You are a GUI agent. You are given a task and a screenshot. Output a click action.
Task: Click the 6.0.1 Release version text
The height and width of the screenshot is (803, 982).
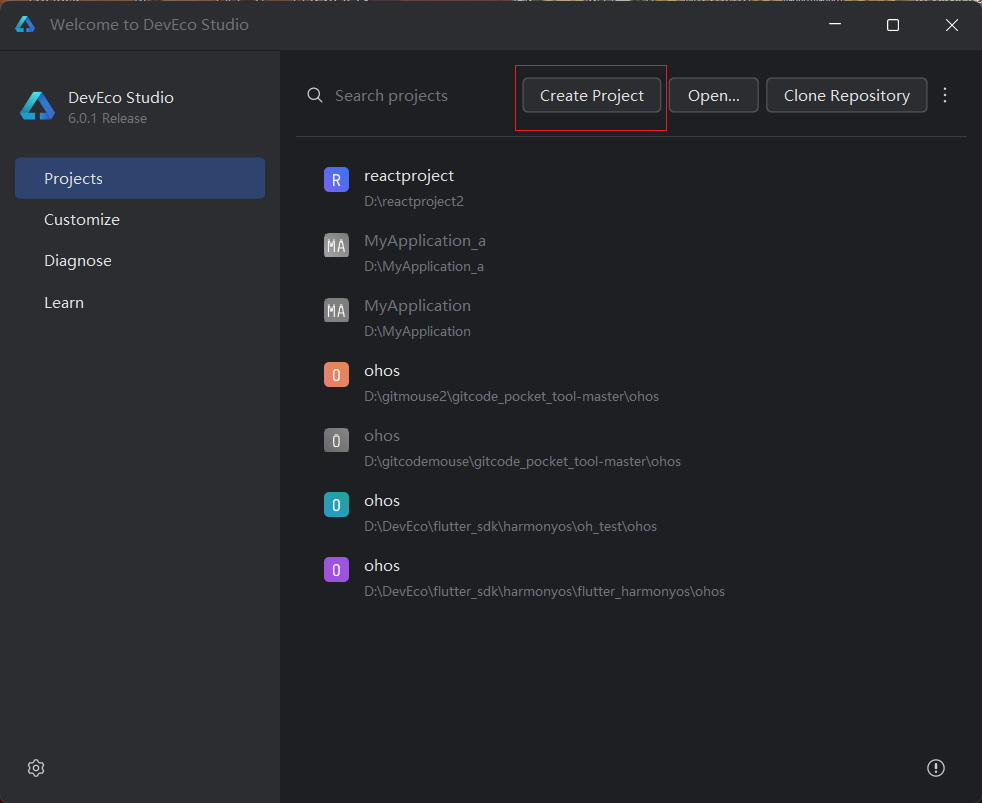coord(107,118)
